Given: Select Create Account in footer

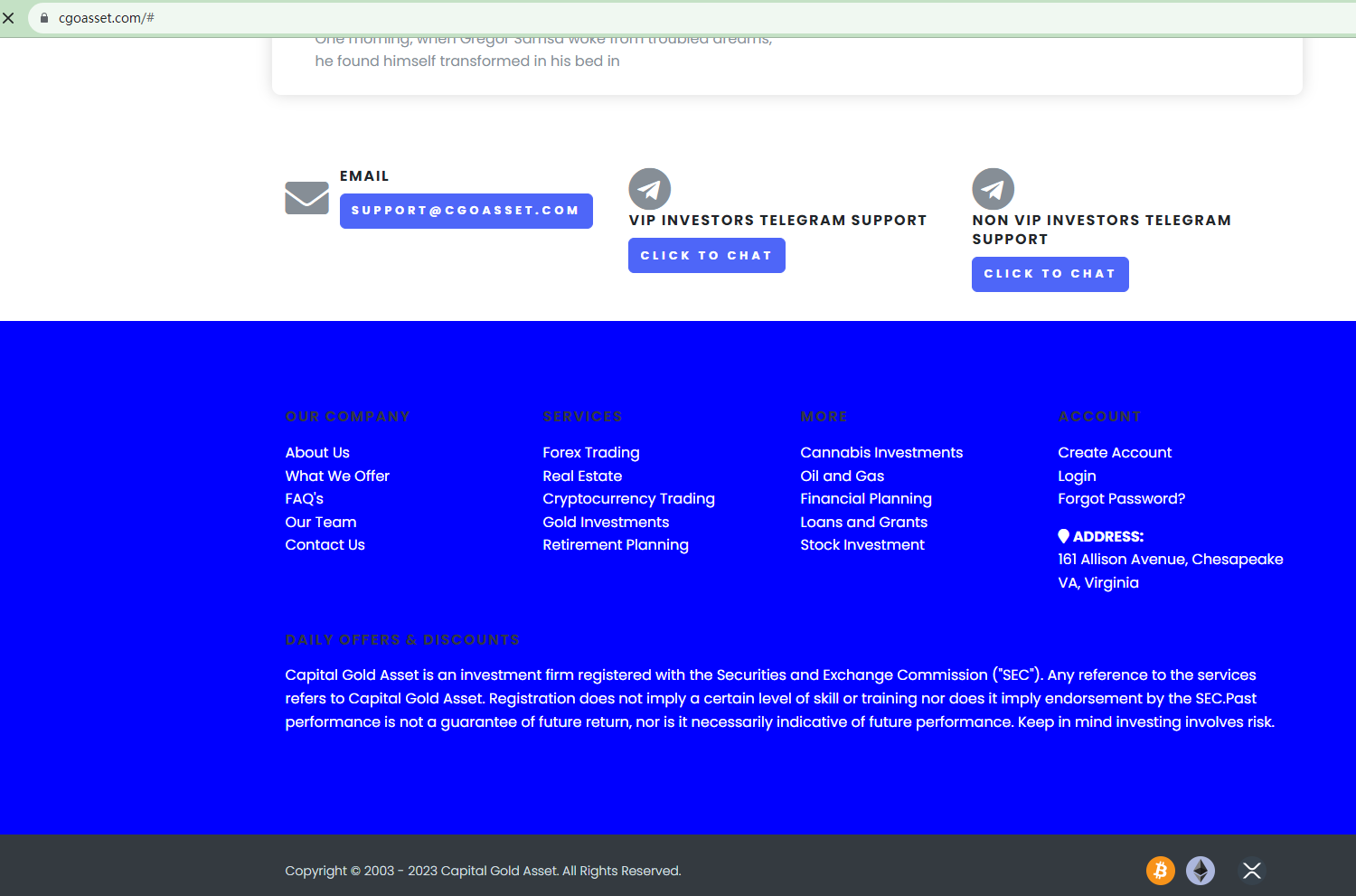Looking at the screenshot, I should (x=1115, y=453).
